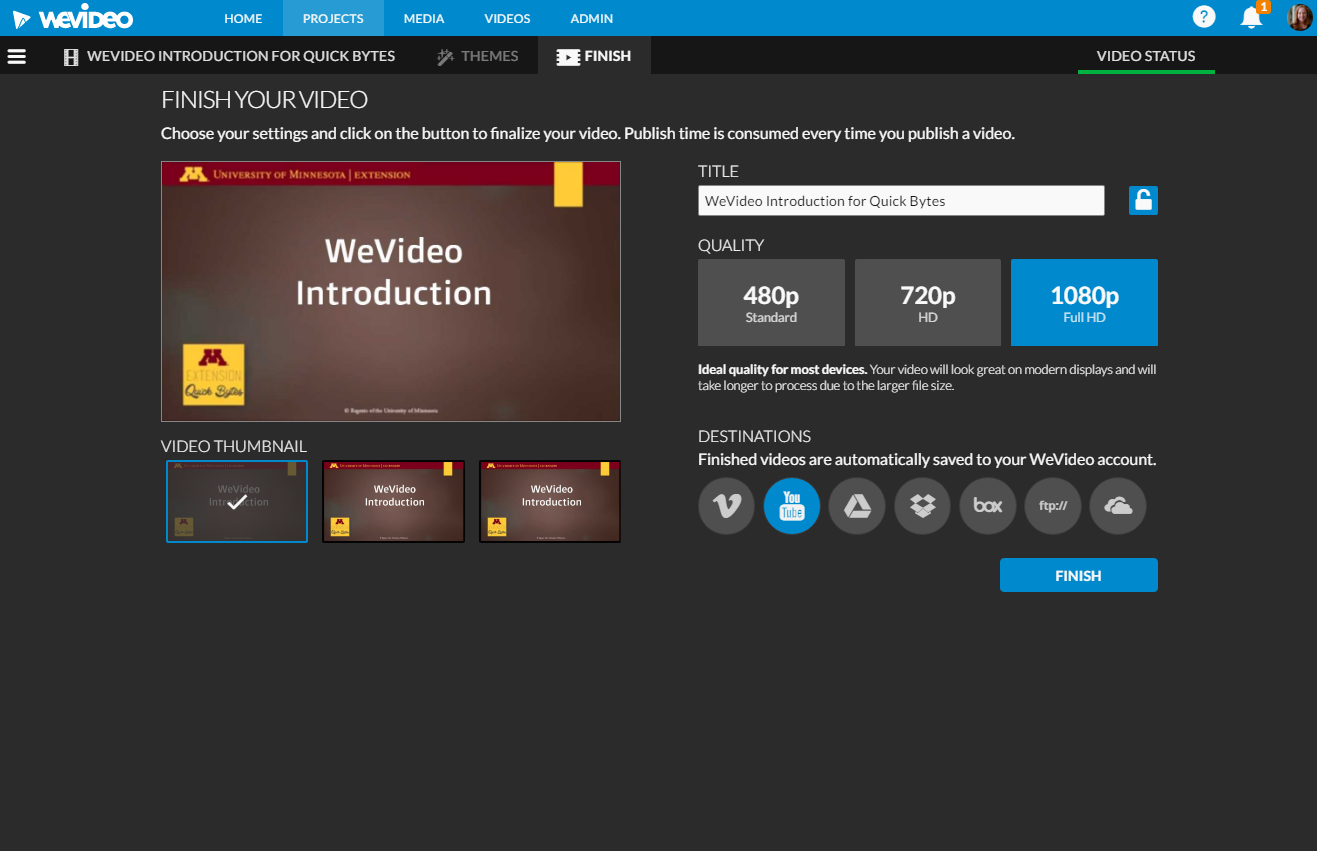The height and width of the screenshot is (851, 1317).
Task: Share finished video to Vimeo
Action: click(x=726, y=506)
